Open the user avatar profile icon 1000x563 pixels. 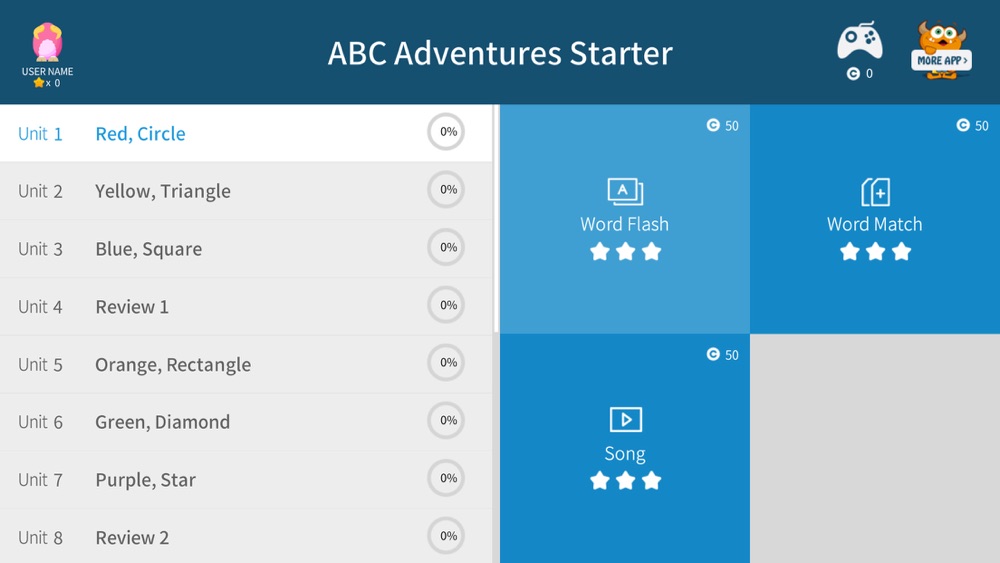point(47,42)
